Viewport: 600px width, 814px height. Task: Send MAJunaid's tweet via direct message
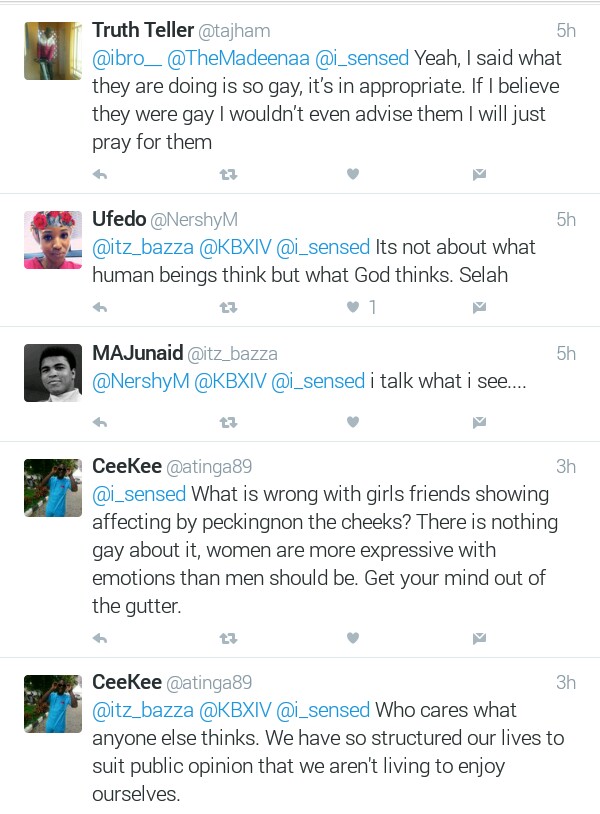(x=479, y=422)
